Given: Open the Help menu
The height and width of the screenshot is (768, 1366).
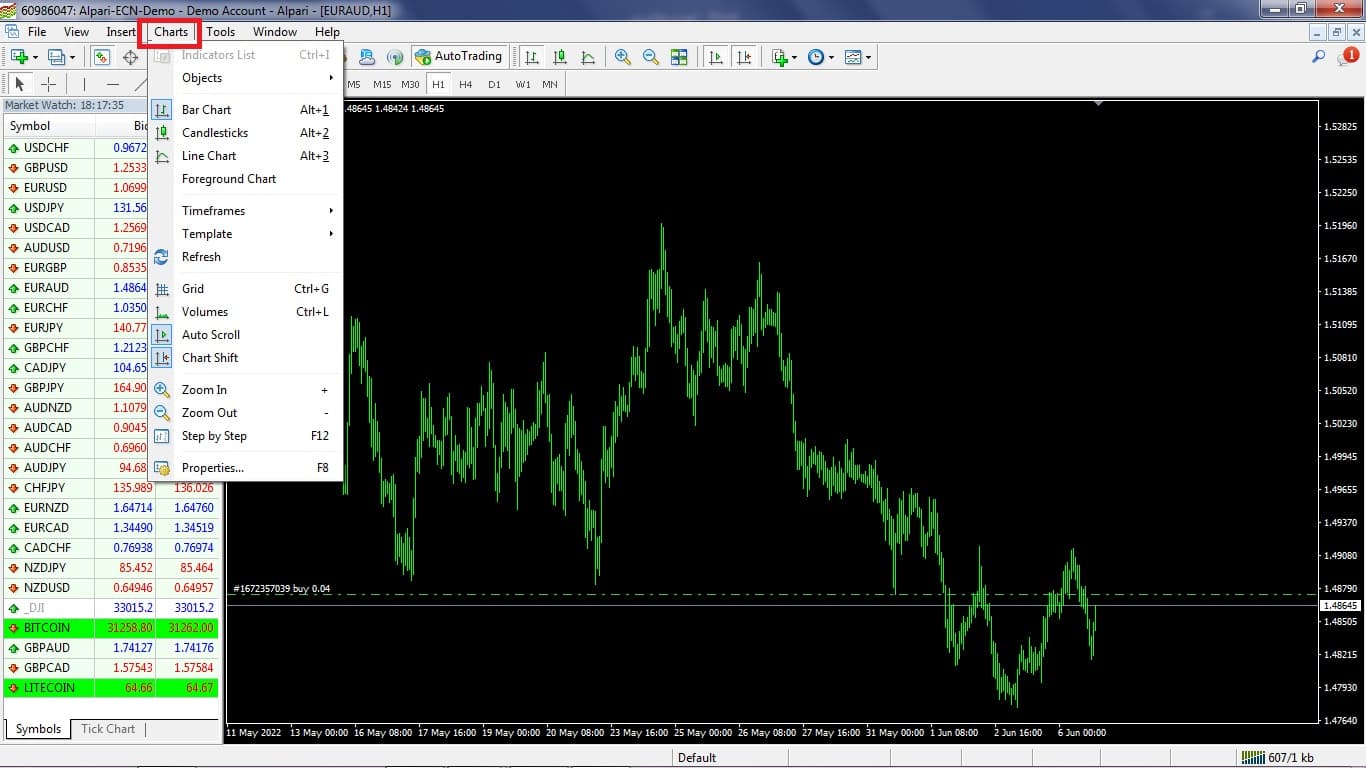Looking at the screenshot, I should (x=327, y=32).
